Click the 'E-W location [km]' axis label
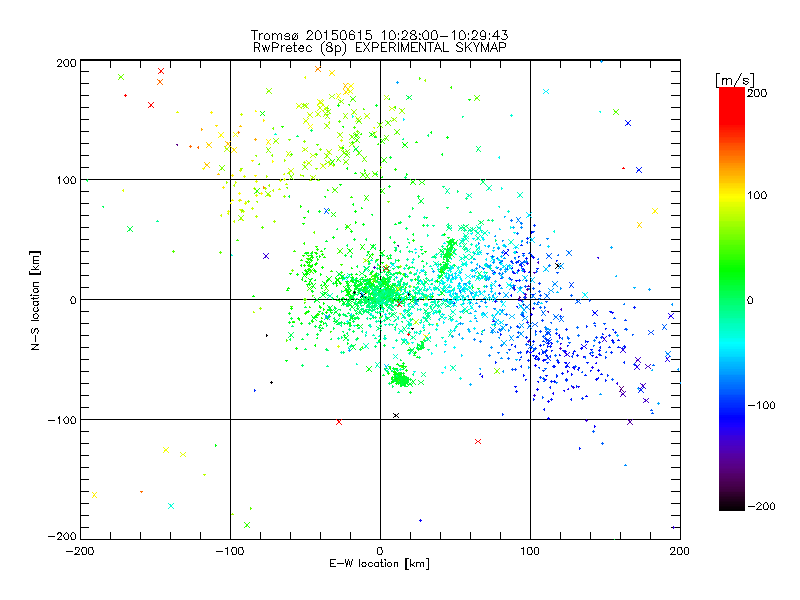Screen dimensions: 800x600 (379, 563)
